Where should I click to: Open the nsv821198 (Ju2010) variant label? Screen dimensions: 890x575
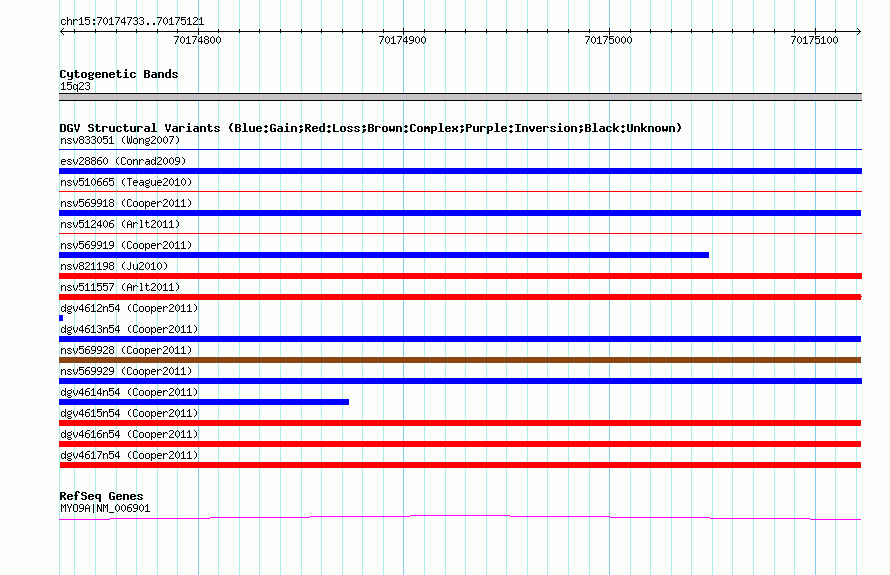[x=114, y=266]
